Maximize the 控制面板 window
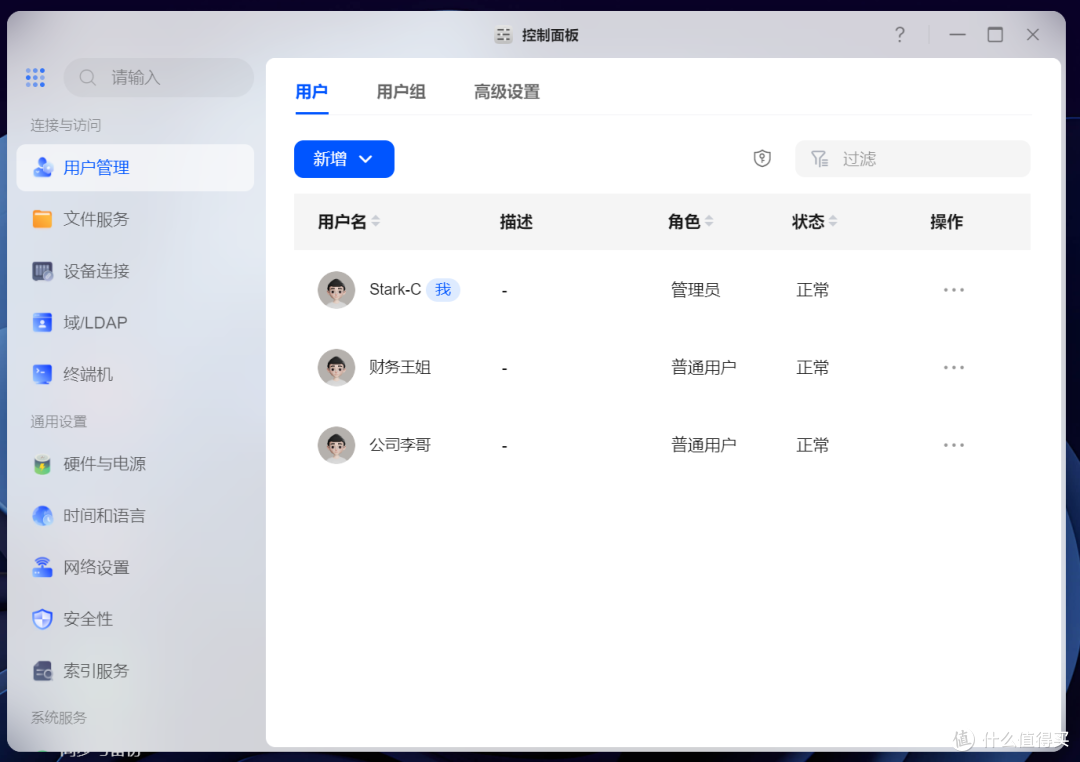Screen dimensions: 1080x762 995,34
